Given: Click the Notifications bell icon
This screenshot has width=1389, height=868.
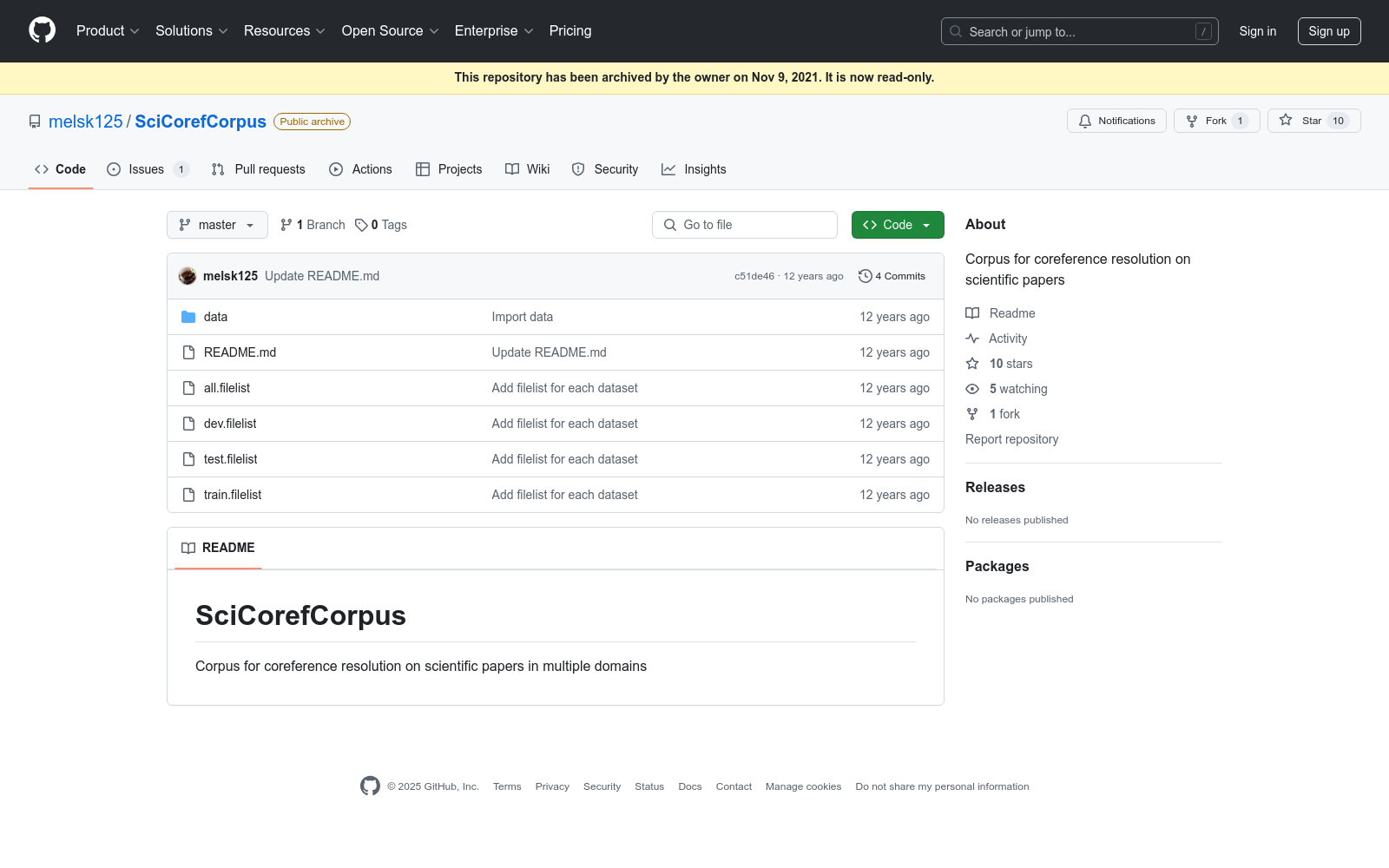Looking at the screenshot, I should (1085, 121).
